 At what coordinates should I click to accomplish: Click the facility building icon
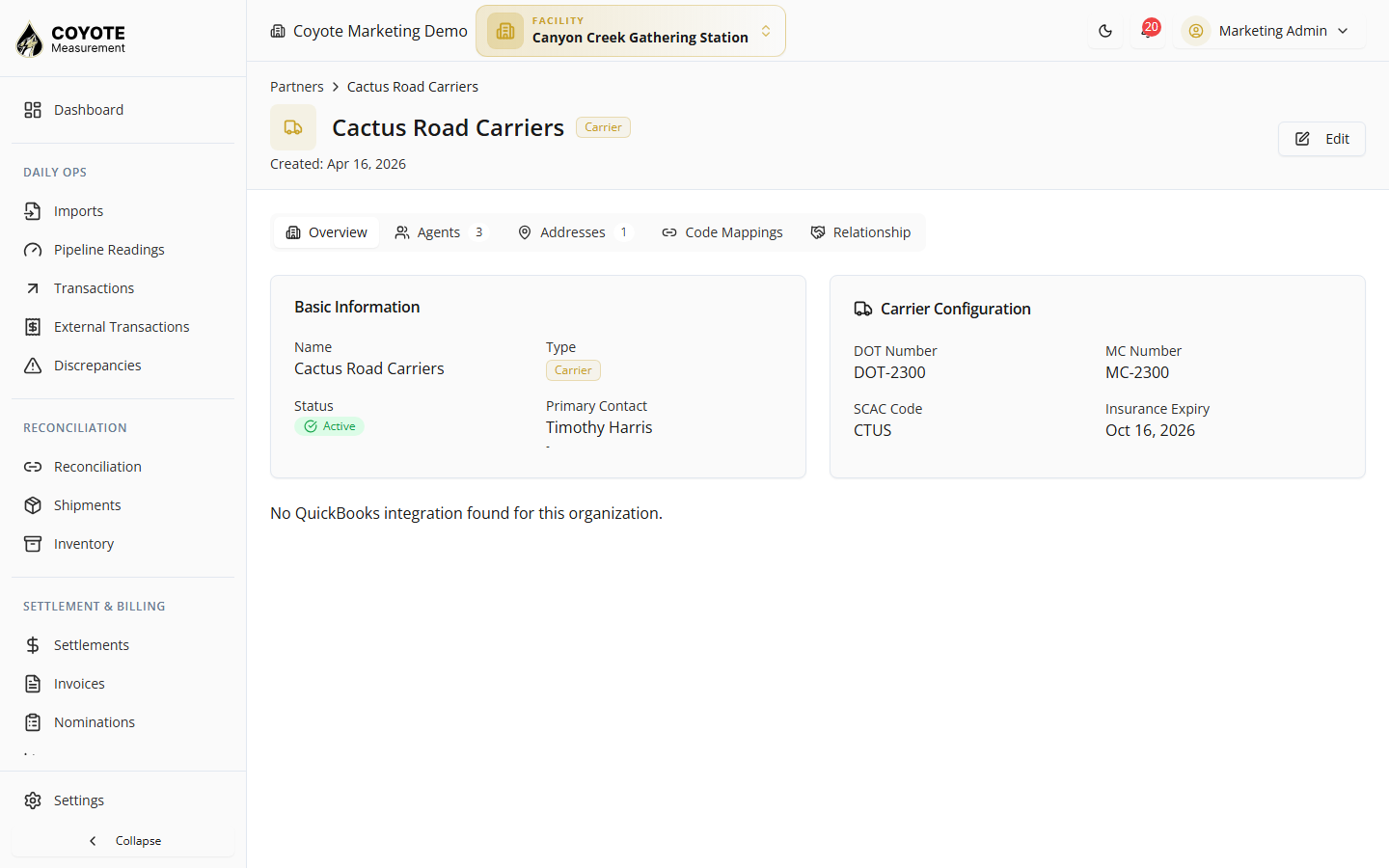point(505,31)
